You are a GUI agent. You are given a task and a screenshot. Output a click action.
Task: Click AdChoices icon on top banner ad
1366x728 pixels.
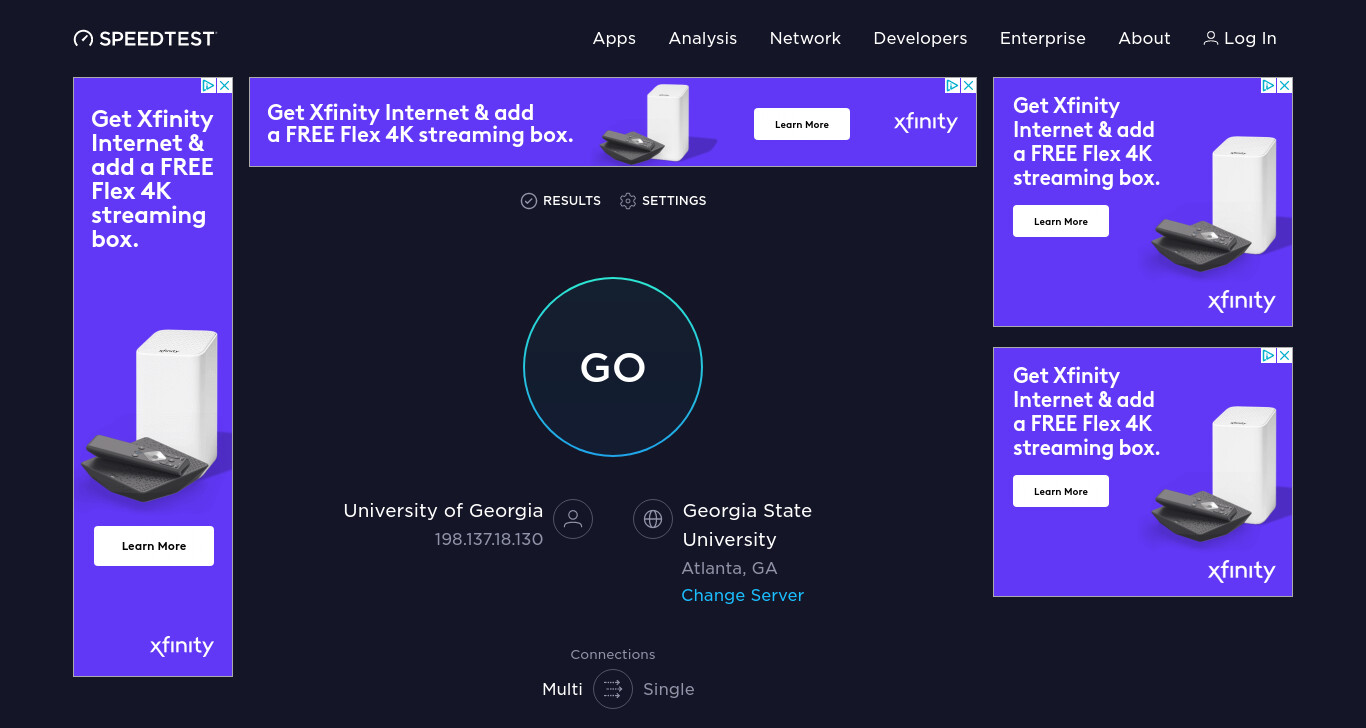[x=953, y=86]
